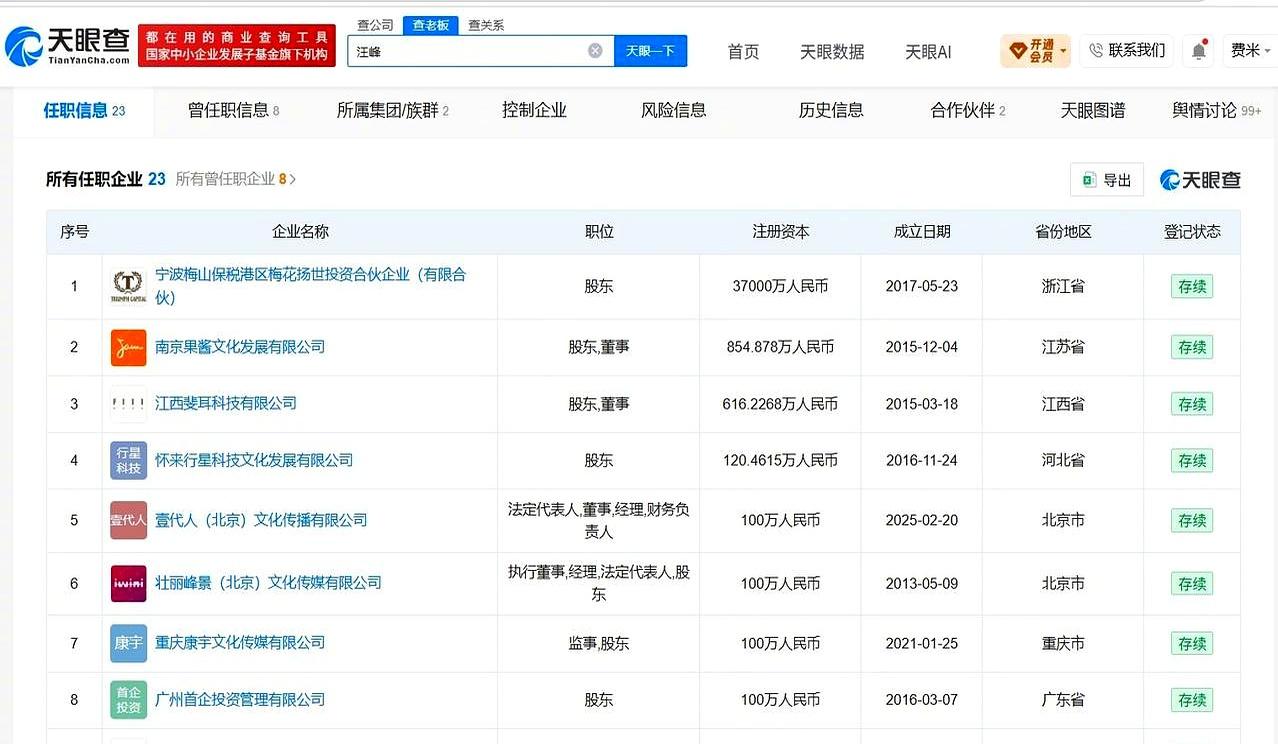
Task: Click 616.2268万人民币 capital cell
Action: pos(780,404)
